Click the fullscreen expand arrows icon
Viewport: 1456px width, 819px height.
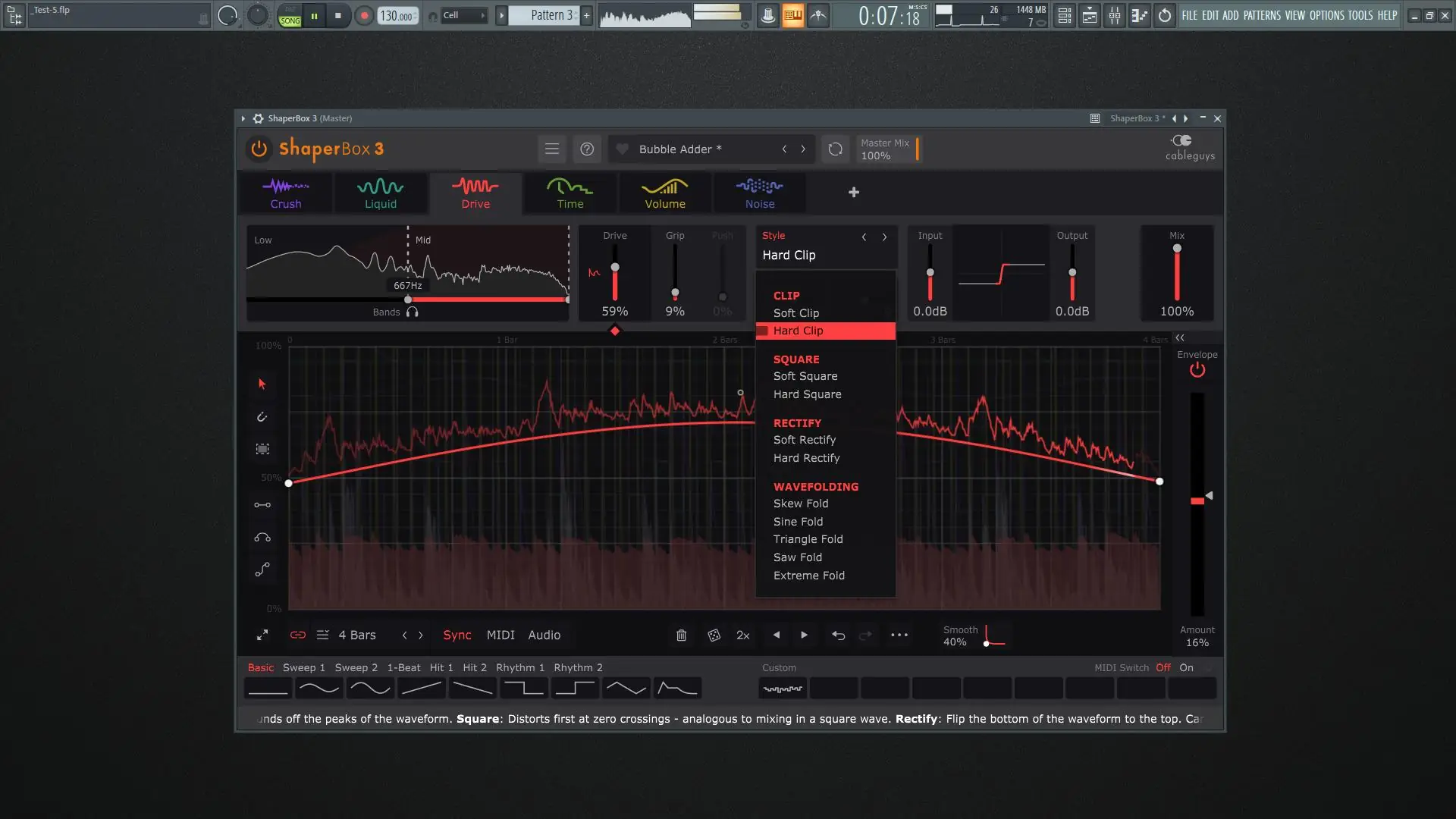pyautogui.click(x=262, y=635)
